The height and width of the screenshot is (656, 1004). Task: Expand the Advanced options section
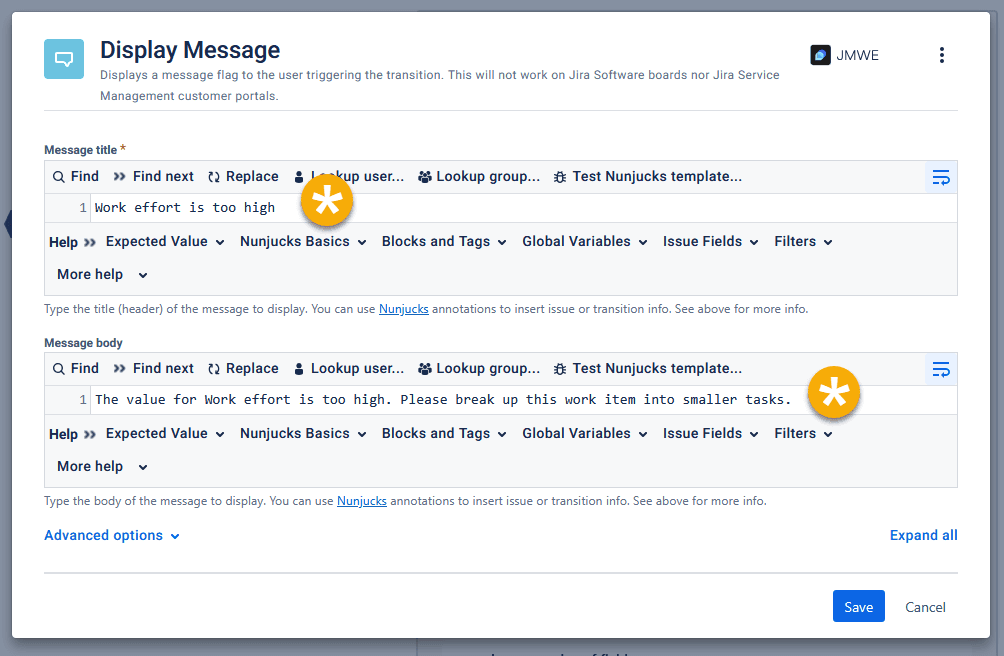point(112,536)
